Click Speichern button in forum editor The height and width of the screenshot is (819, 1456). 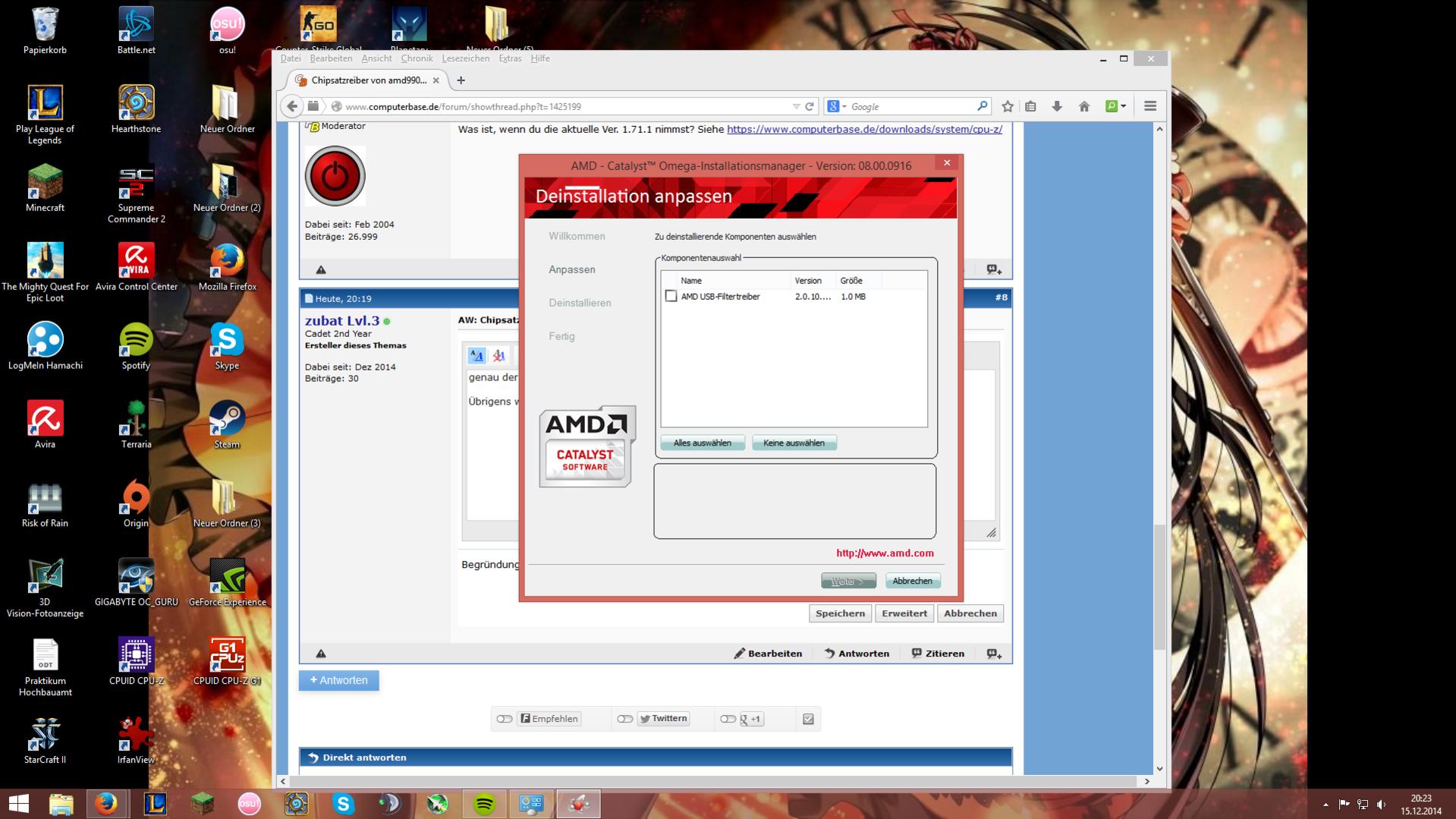(840, 613)
